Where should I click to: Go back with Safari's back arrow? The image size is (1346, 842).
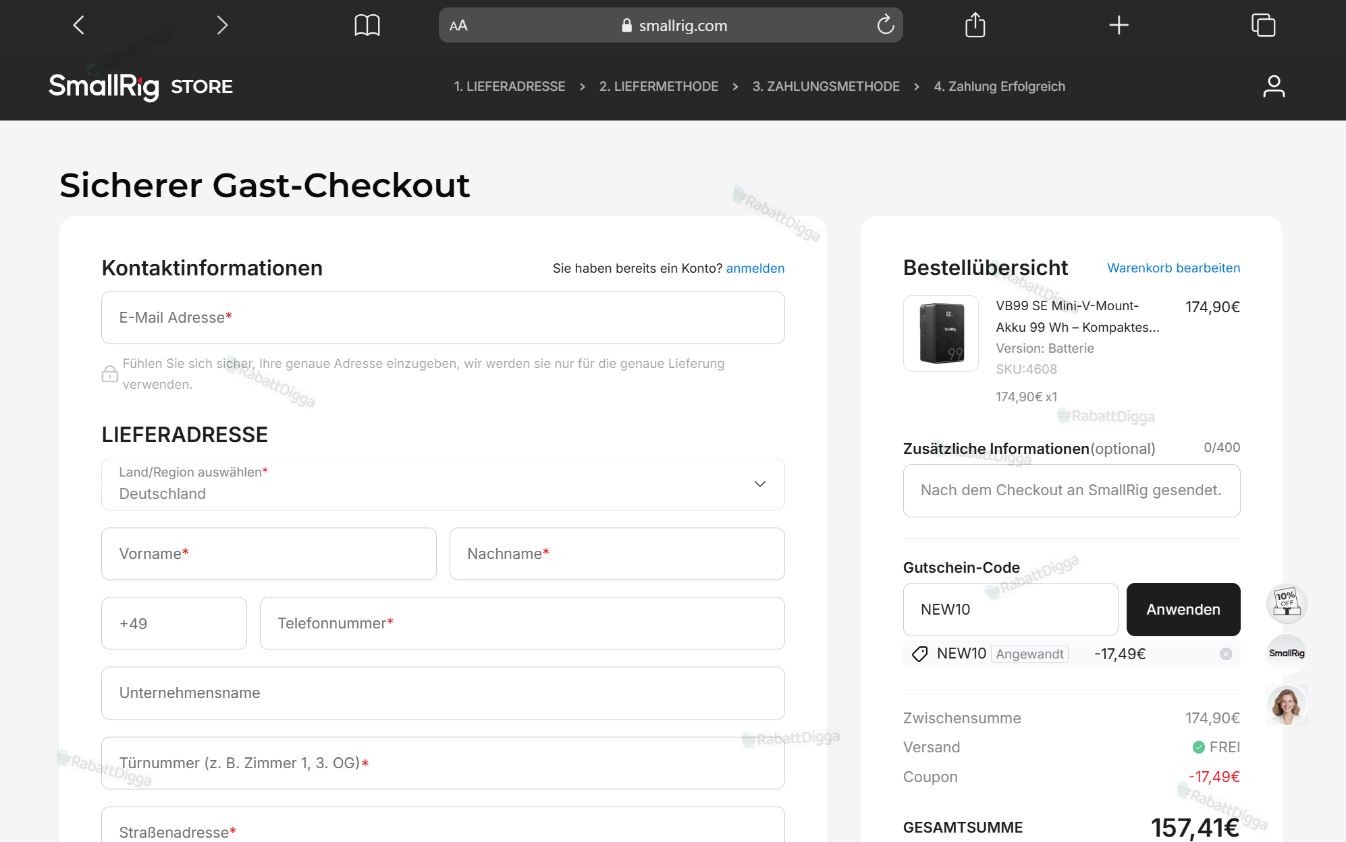tap(79, 25)
